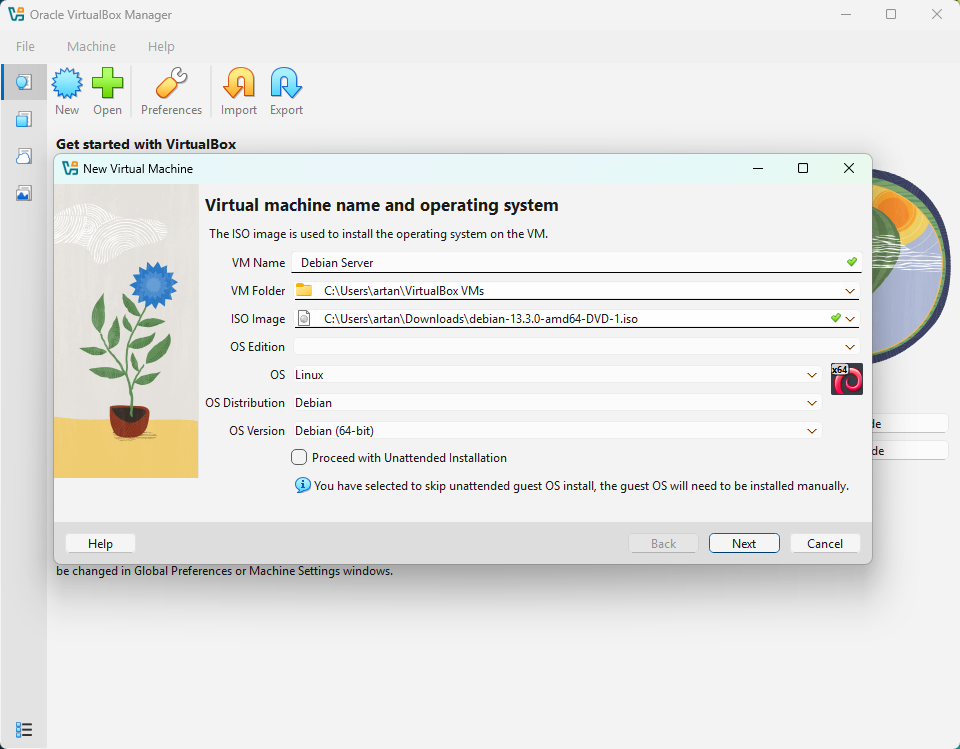Click the Help button in dialog

(100, 544)
